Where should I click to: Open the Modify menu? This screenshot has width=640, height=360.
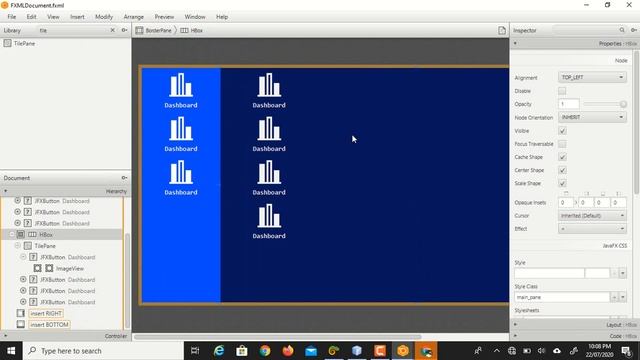pos(104,17)
